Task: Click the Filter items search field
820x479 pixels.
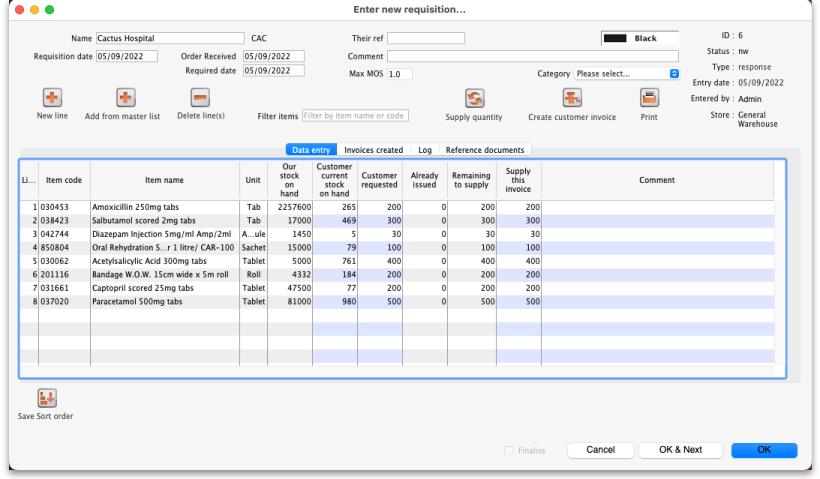Action: 355,116
